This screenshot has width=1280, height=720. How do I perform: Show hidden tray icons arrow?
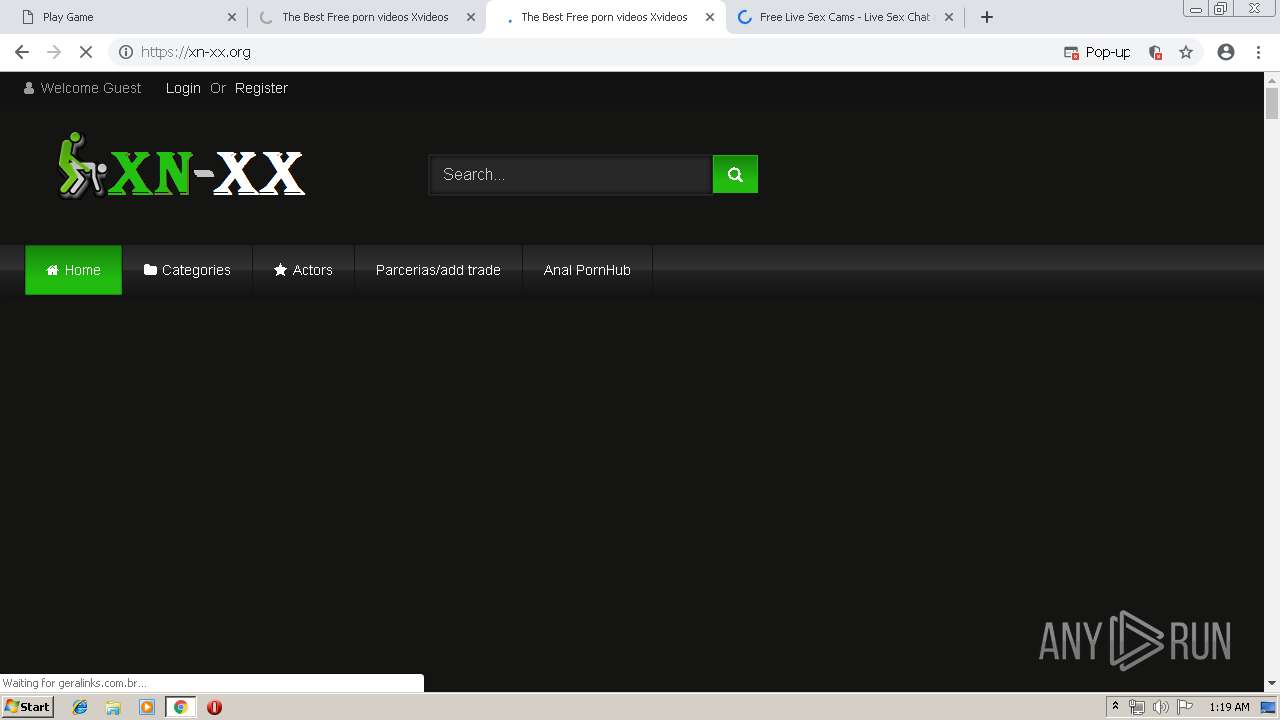1115,707
